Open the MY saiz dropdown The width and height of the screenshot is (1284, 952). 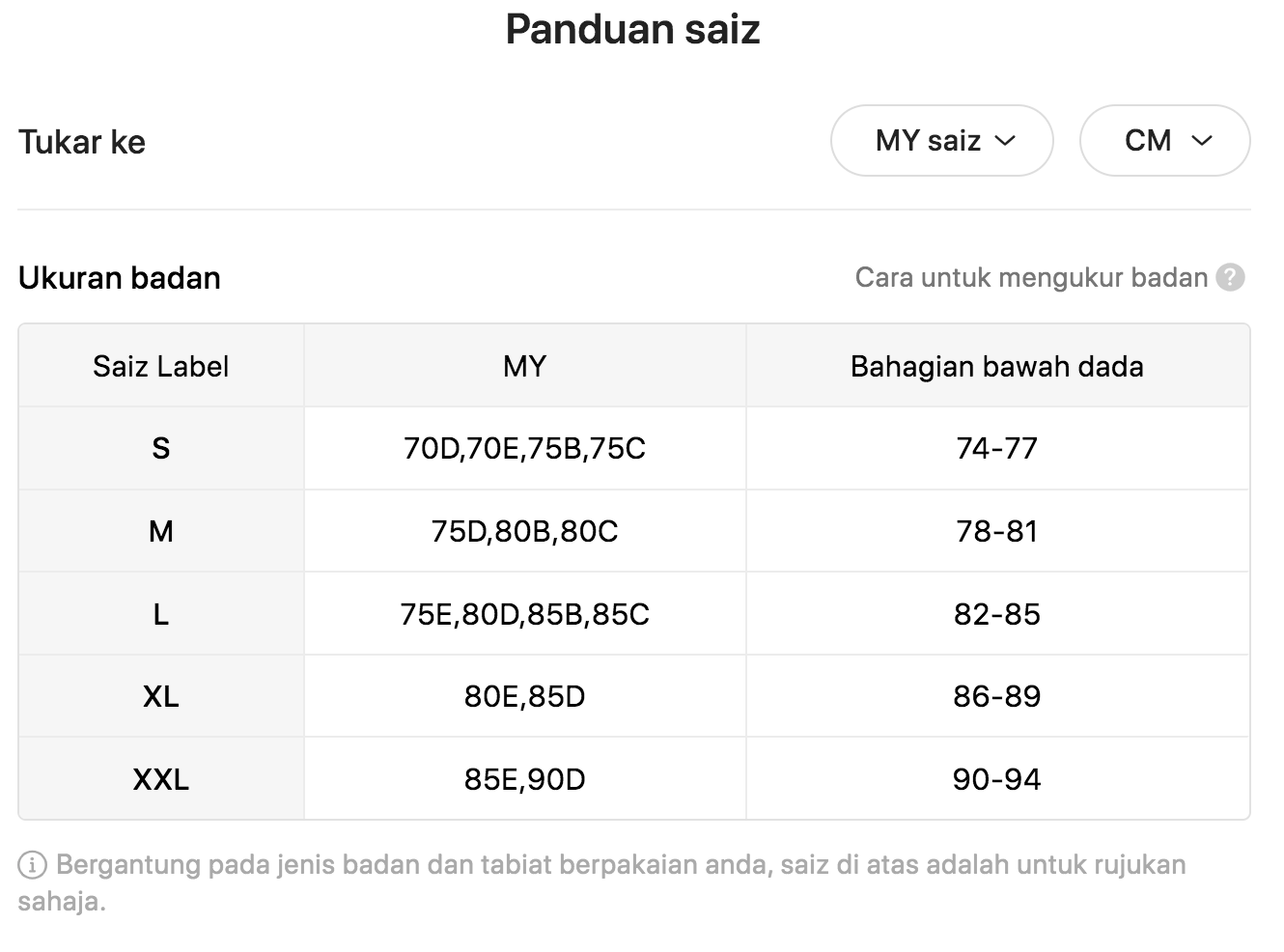941,141
